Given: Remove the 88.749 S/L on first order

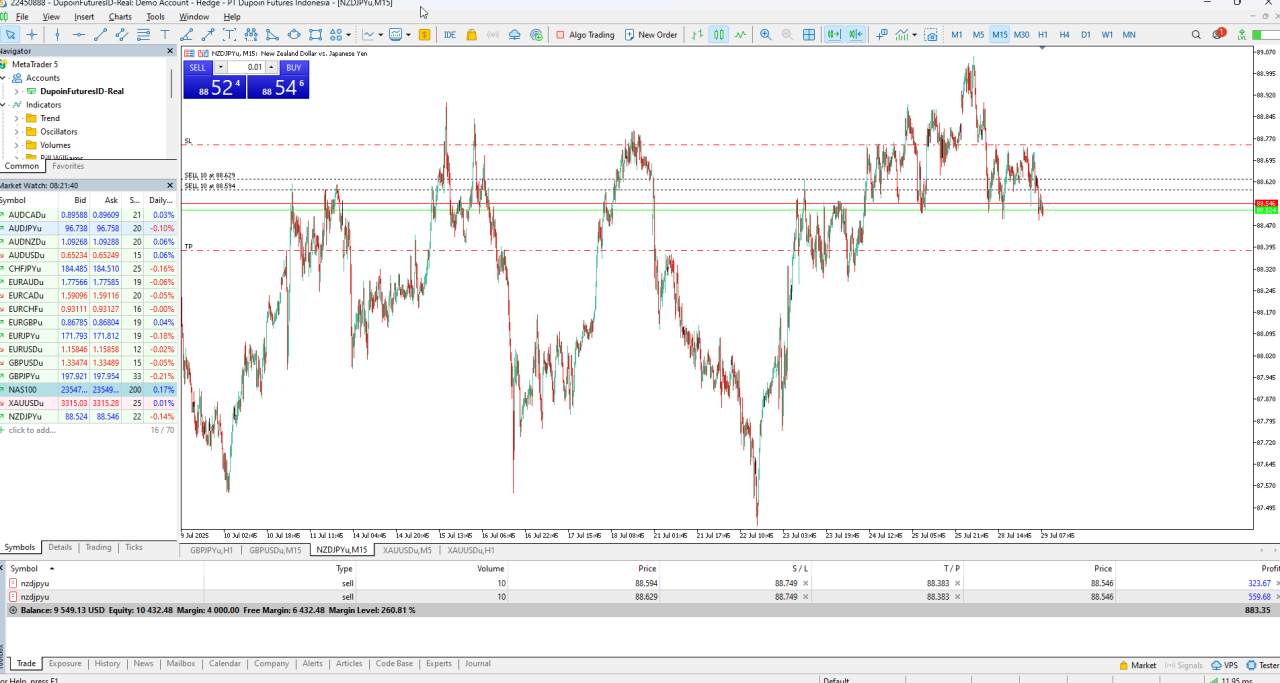Looking at the screenshot, I should point(805,583).
